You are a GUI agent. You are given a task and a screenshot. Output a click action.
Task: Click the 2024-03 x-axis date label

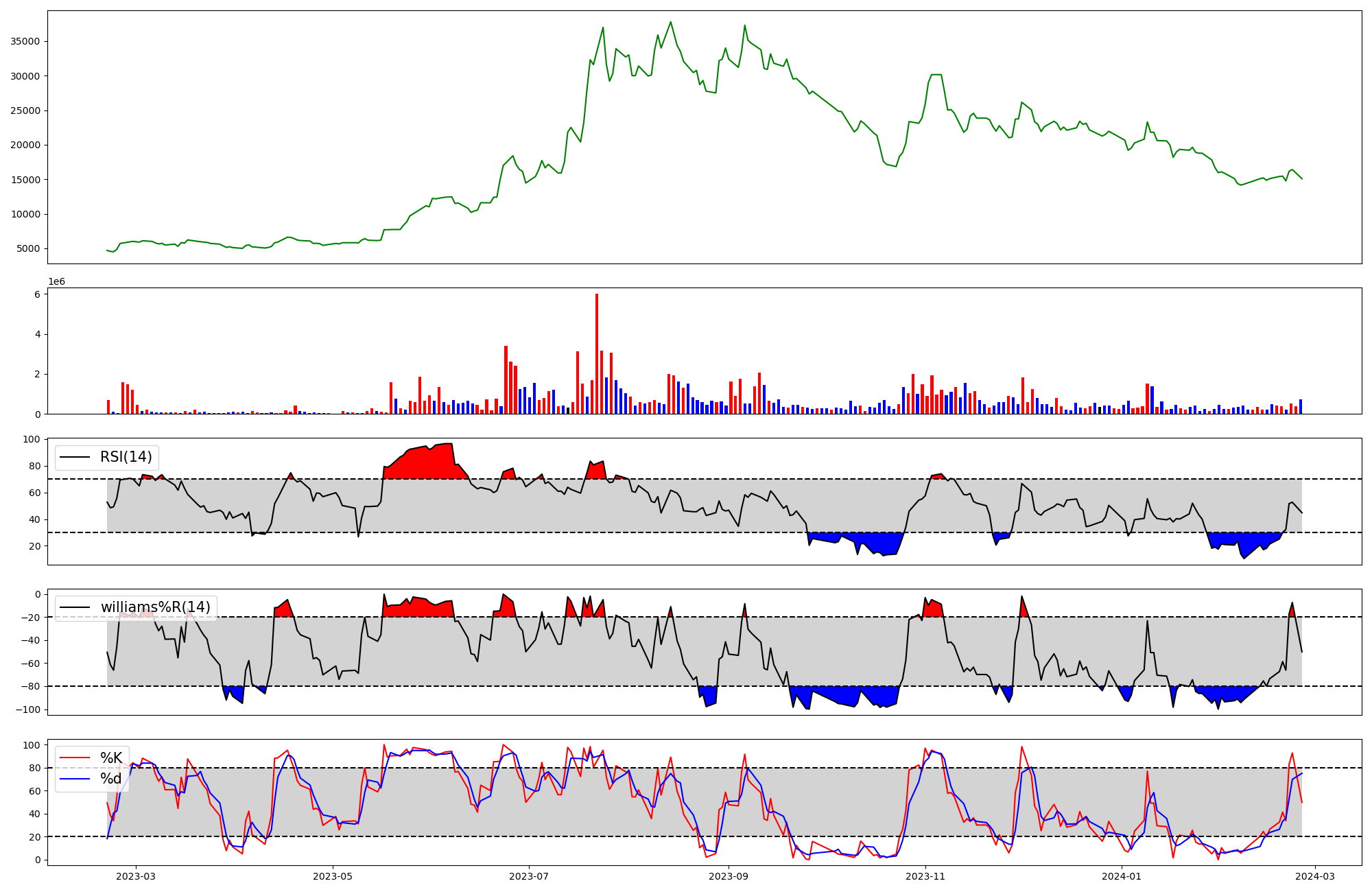[x=1315, y=876]
